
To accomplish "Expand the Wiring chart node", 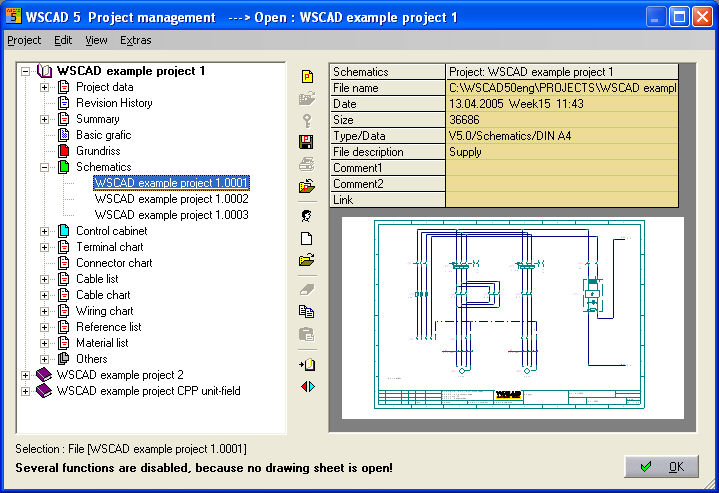I will point(44,311).
